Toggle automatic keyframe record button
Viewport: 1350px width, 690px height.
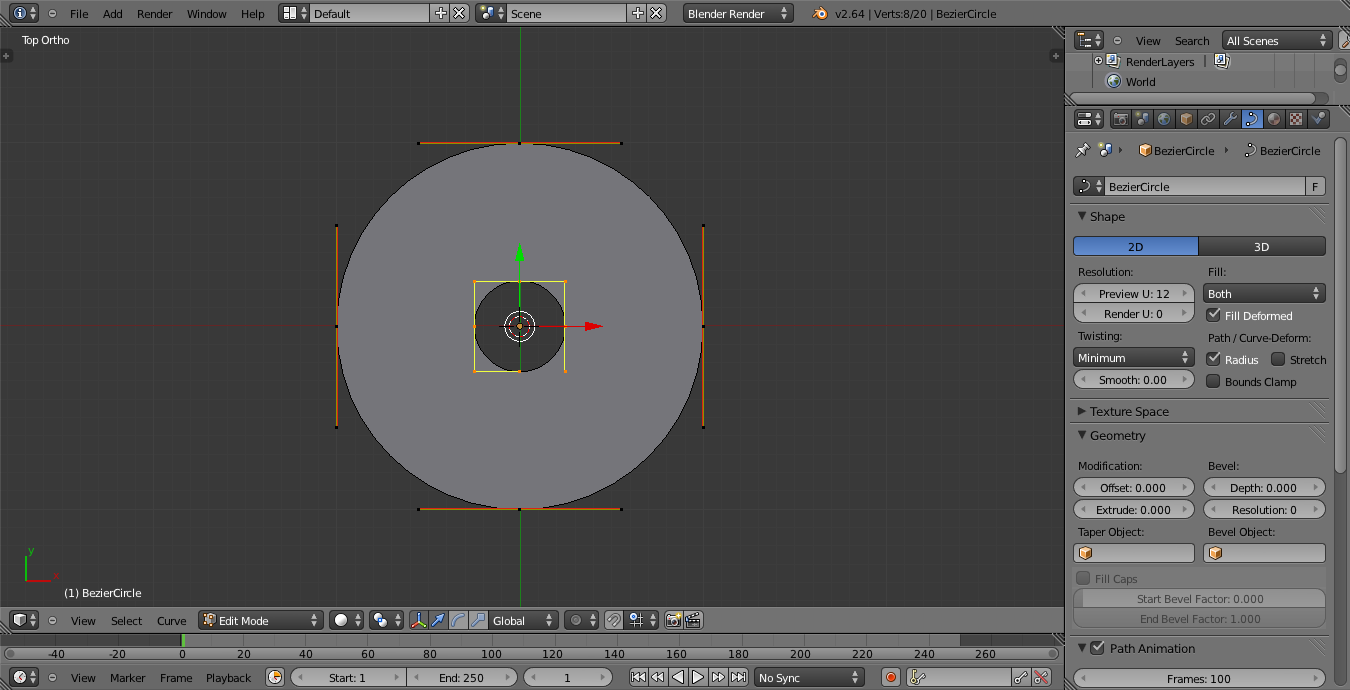[x=891, y=677]
